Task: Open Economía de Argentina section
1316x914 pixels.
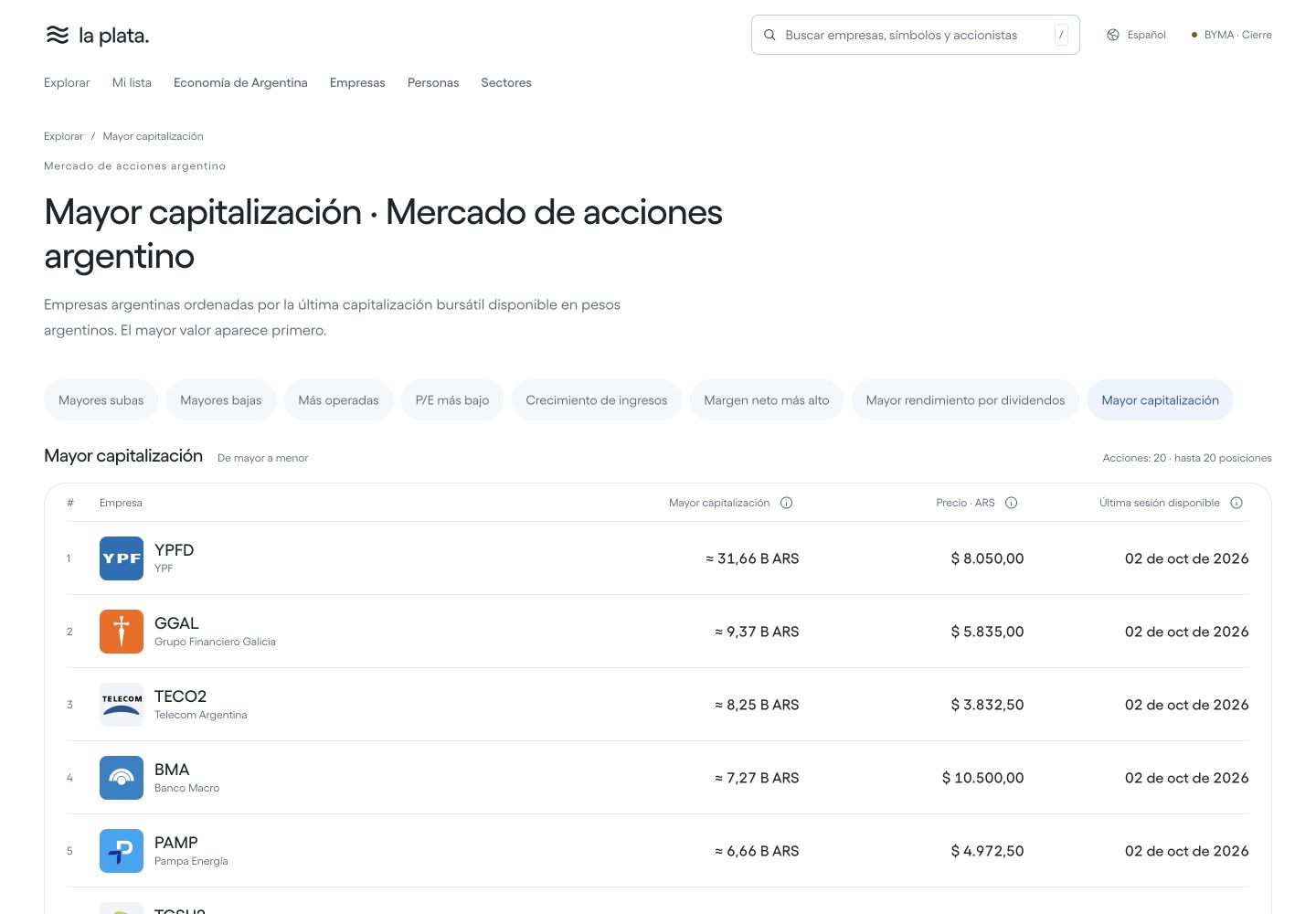Action: click(240, 82)
